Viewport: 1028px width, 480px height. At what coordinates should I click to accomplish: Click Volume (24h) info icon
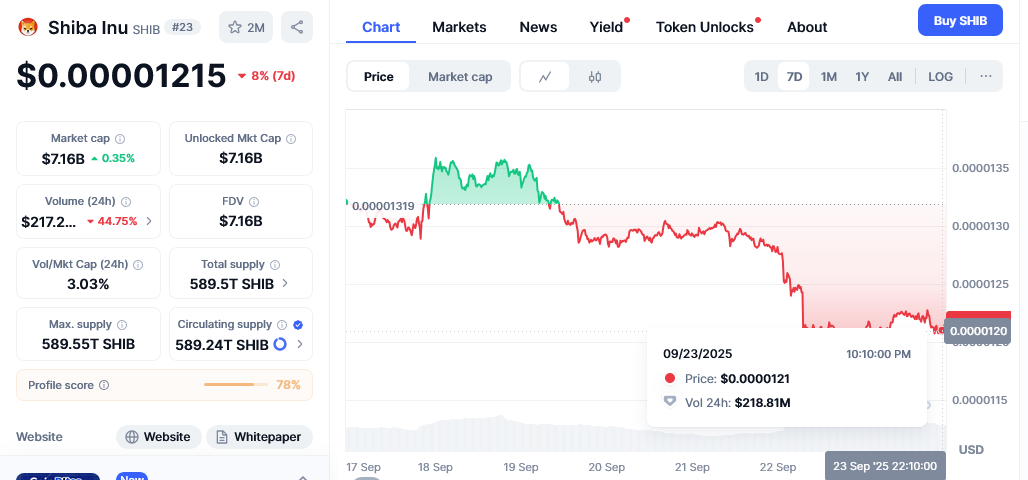click(x=126, y=201)
